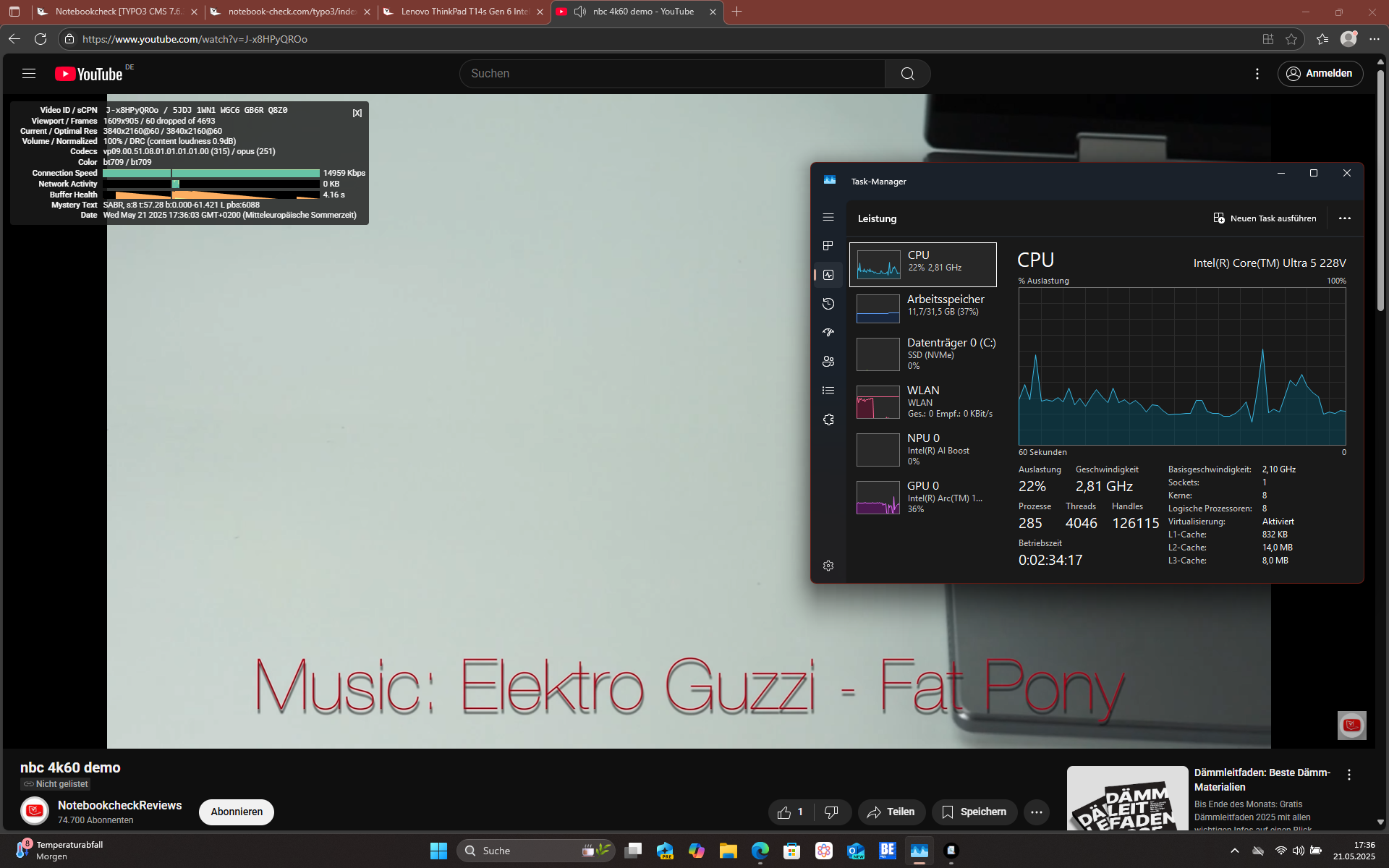
Task: Click Dämmleitfaden: Beste Dämm-Materialien title
Action: coord(1262,780)
